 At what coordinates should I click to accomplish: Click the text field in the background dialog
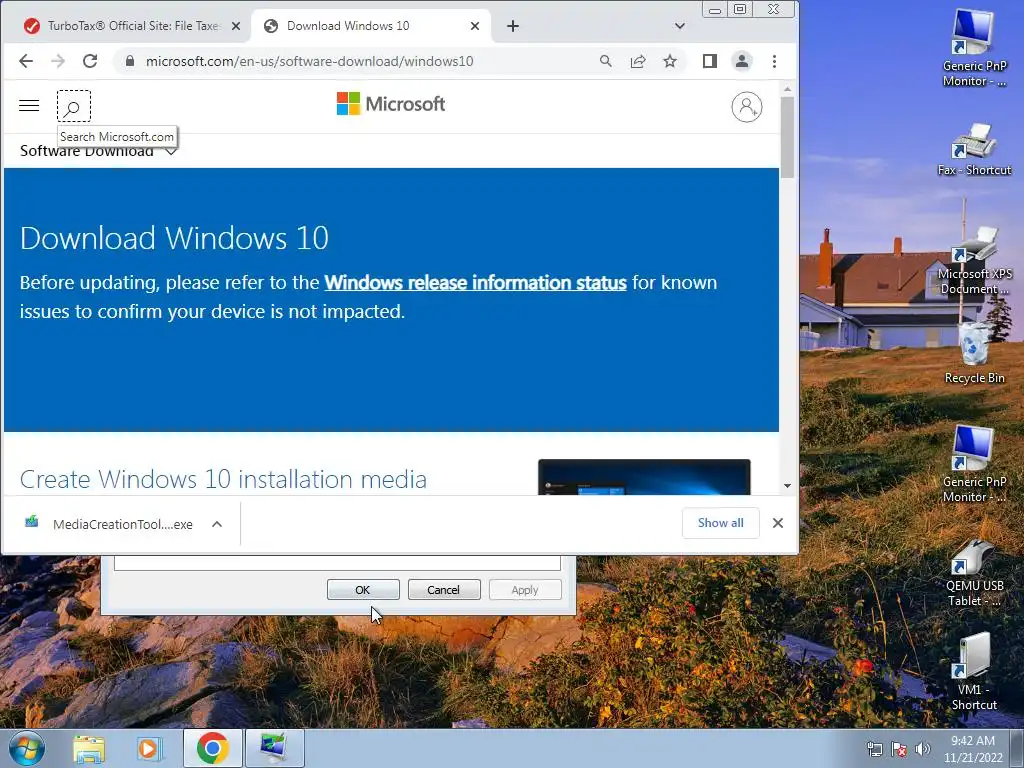pos(337,562)
